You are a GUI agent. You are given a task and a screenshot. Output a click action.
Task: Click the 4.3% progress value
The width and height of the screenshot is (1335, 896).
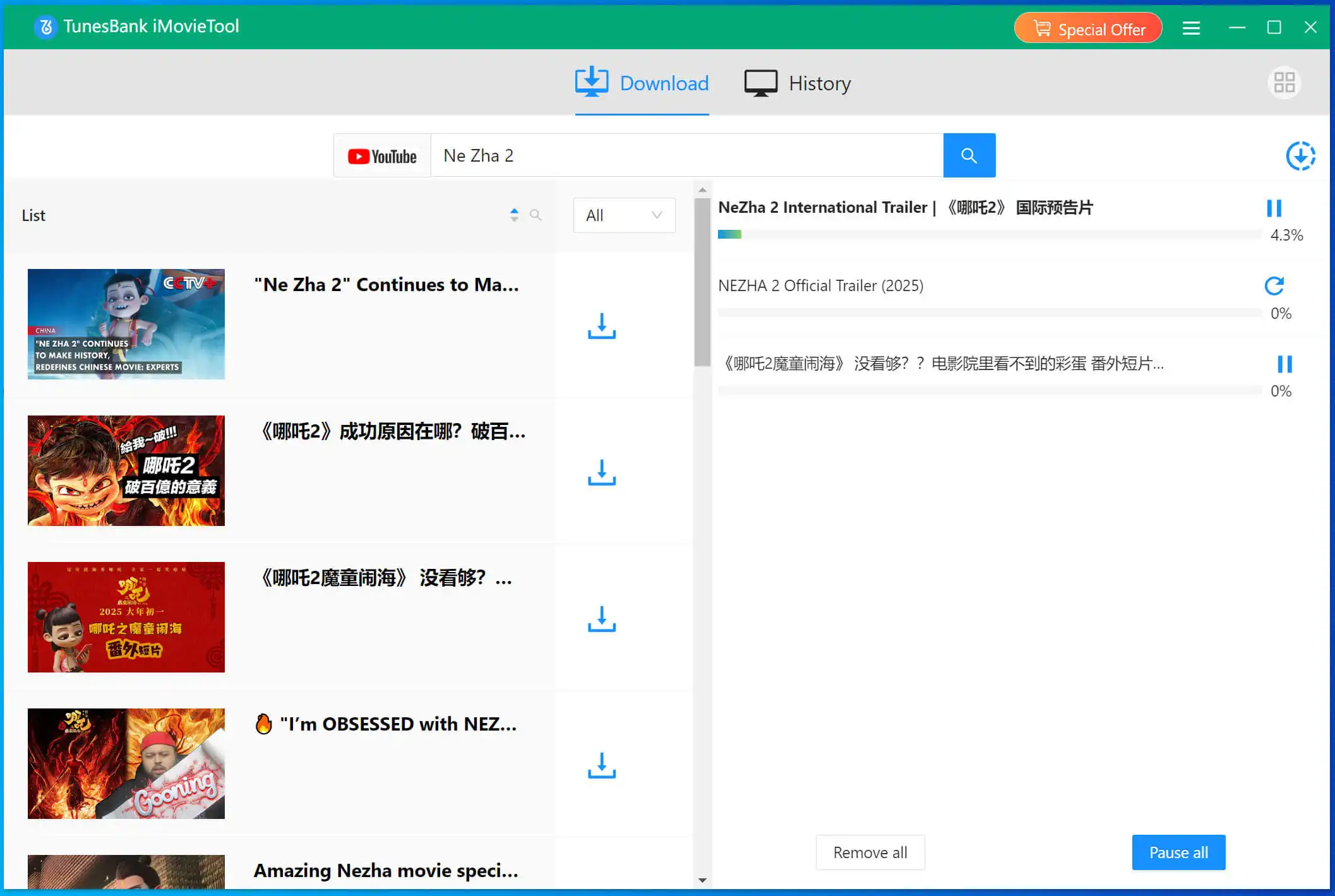[x=1286, y=236]
